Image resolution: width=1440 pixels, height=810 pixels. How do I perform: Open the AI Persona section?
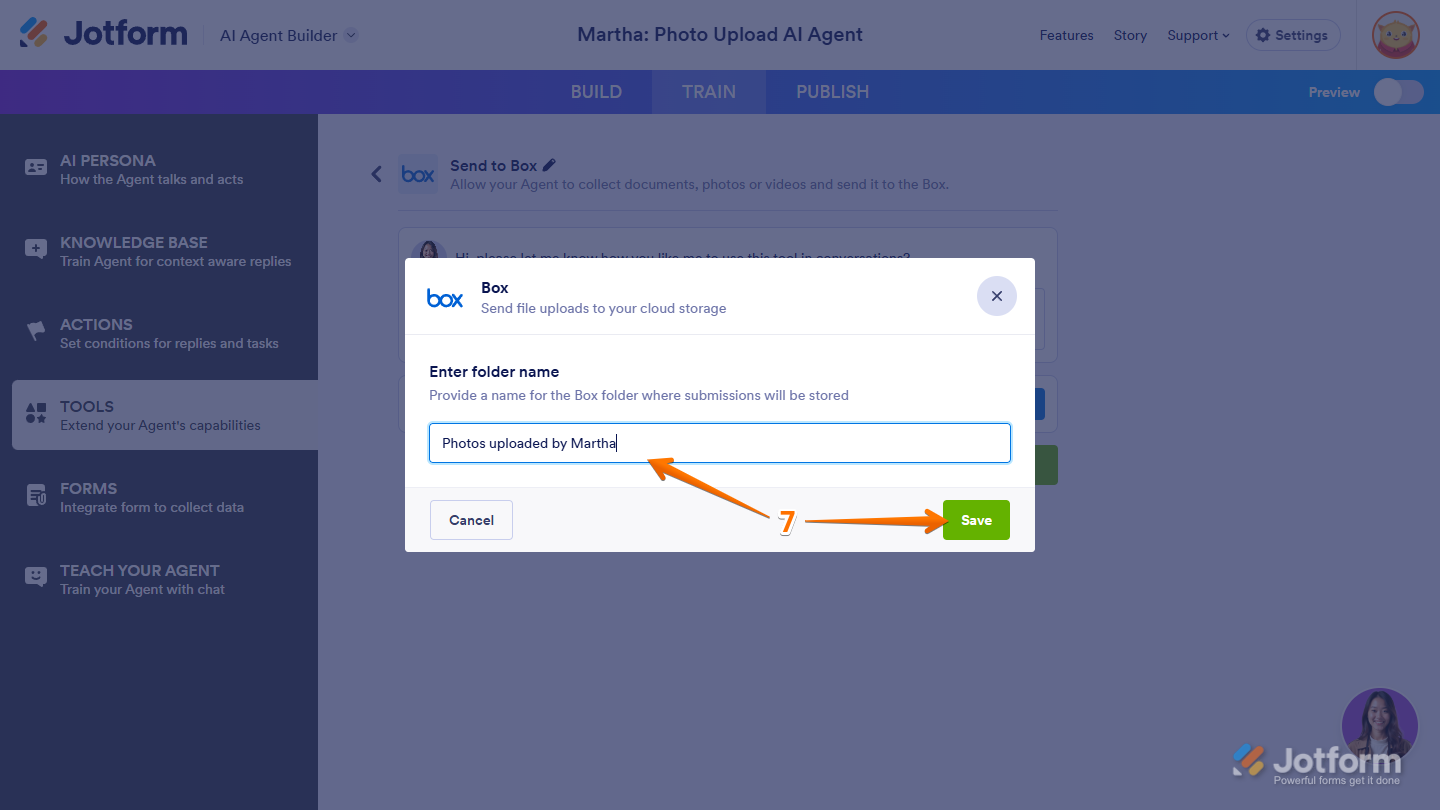tap(165, 169)
